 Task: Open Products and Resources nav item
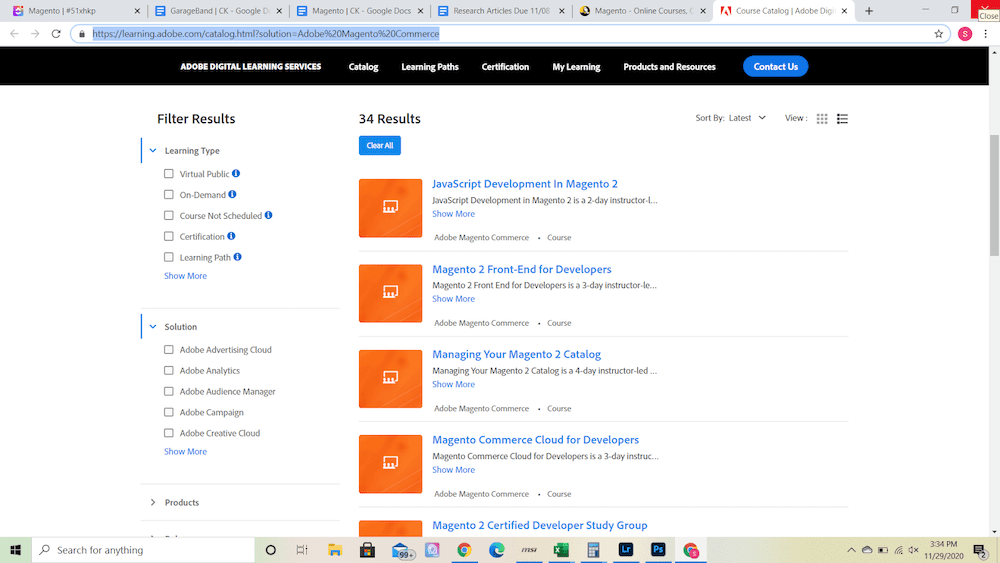click(x=670, y=66)
